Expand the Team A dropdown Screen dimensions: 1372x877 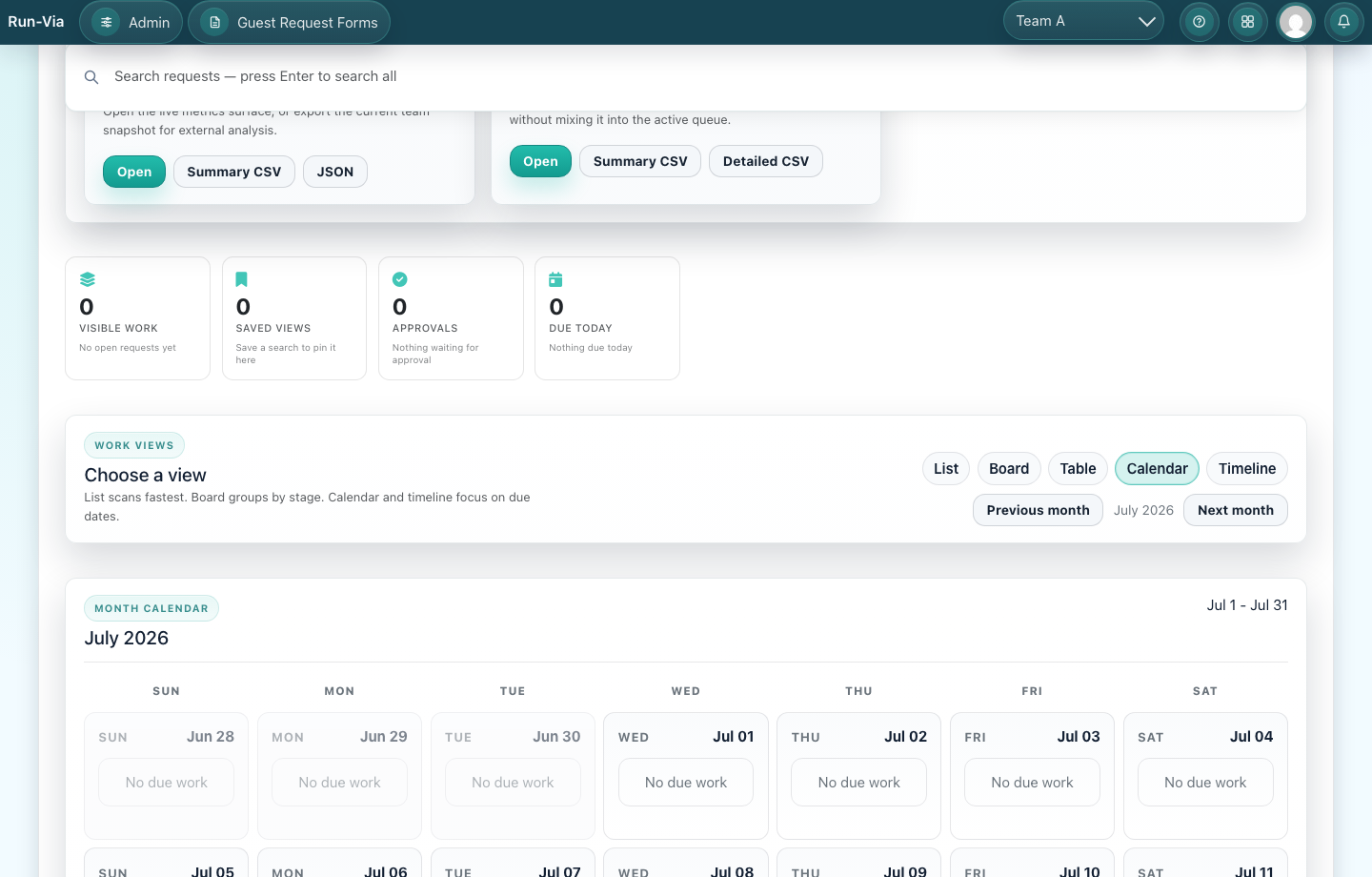click(1083, 21)
